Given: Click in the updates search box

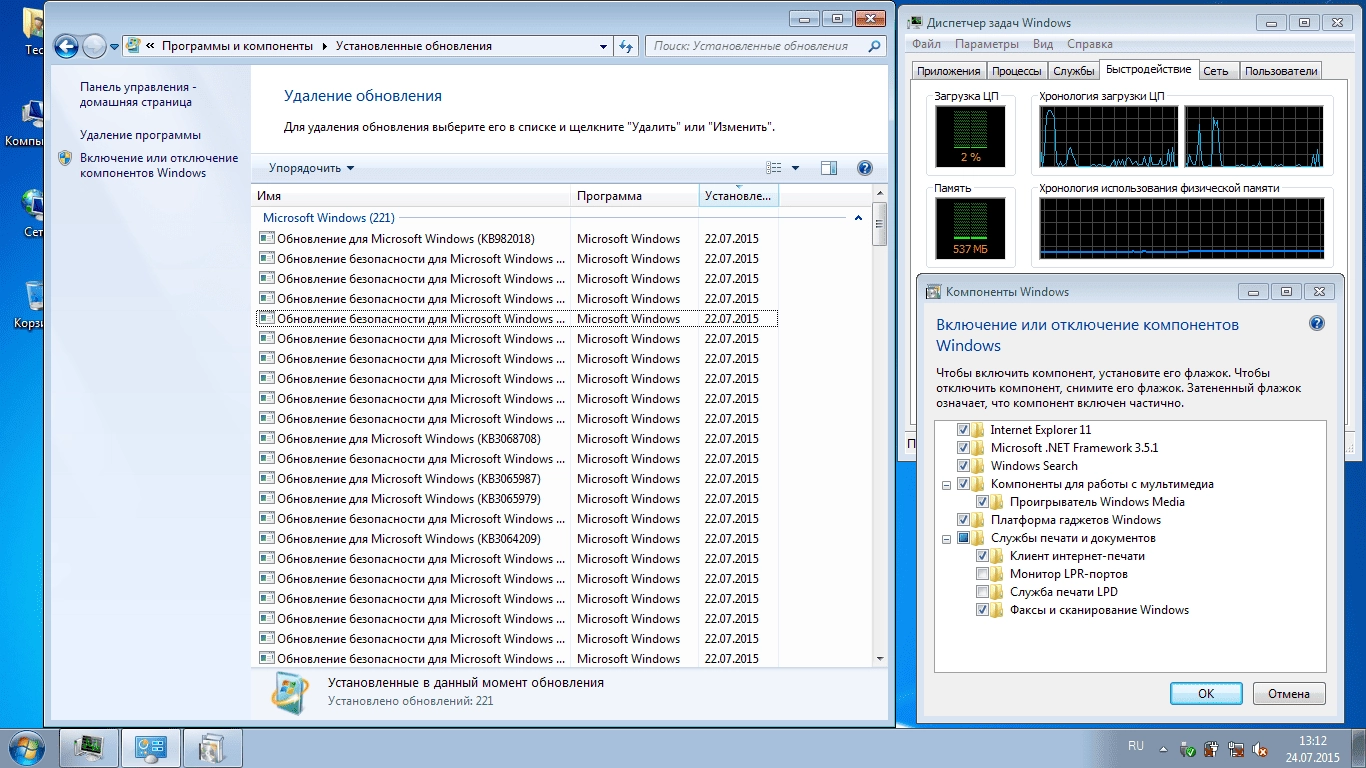Looking at the screenshot, I should tap(757, 46).
